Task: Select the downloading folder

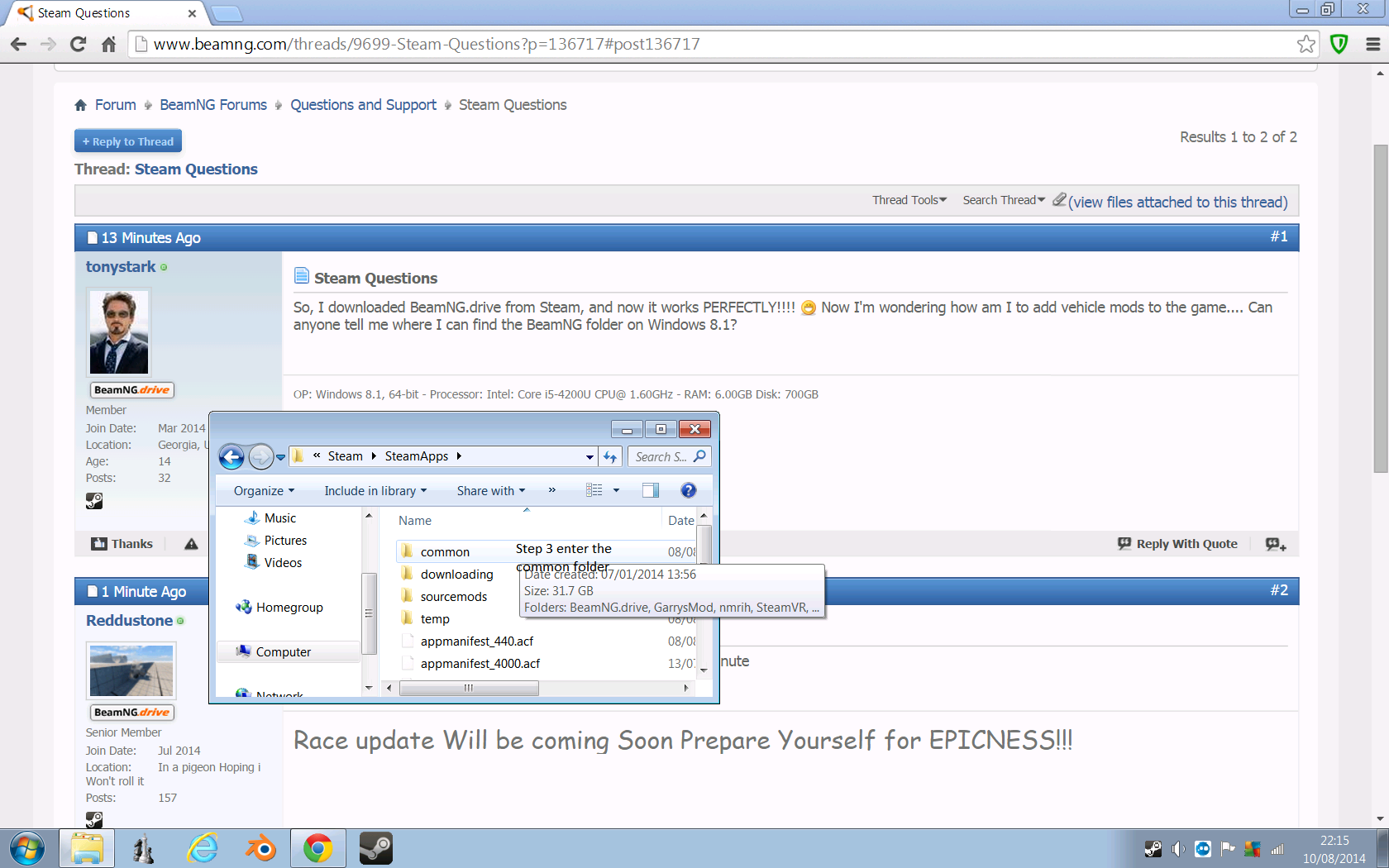Action: [456, 575]
